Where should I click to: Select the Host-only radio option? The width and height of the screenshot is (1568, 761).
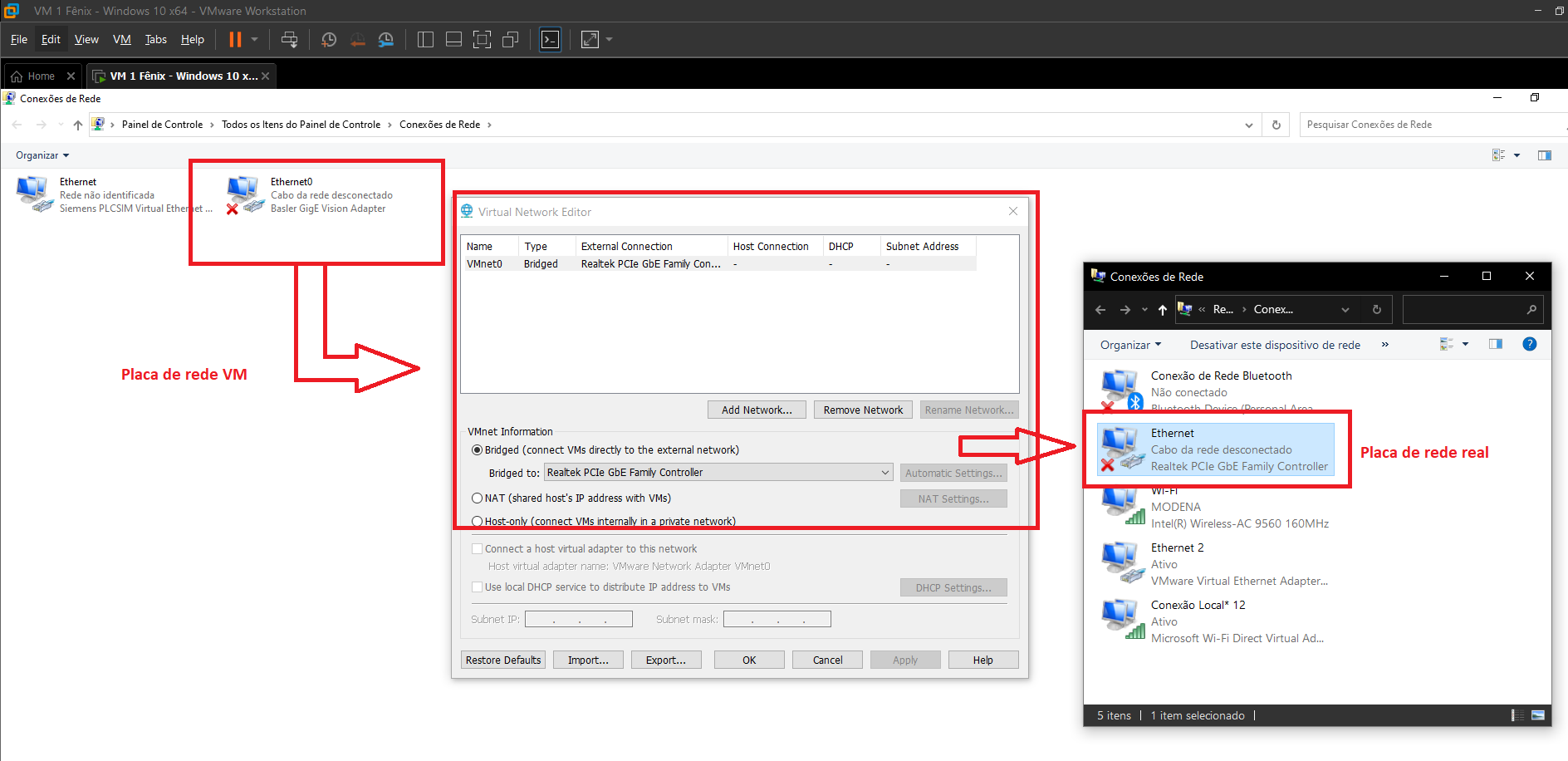pyautogui.click(x=477, y=521)
